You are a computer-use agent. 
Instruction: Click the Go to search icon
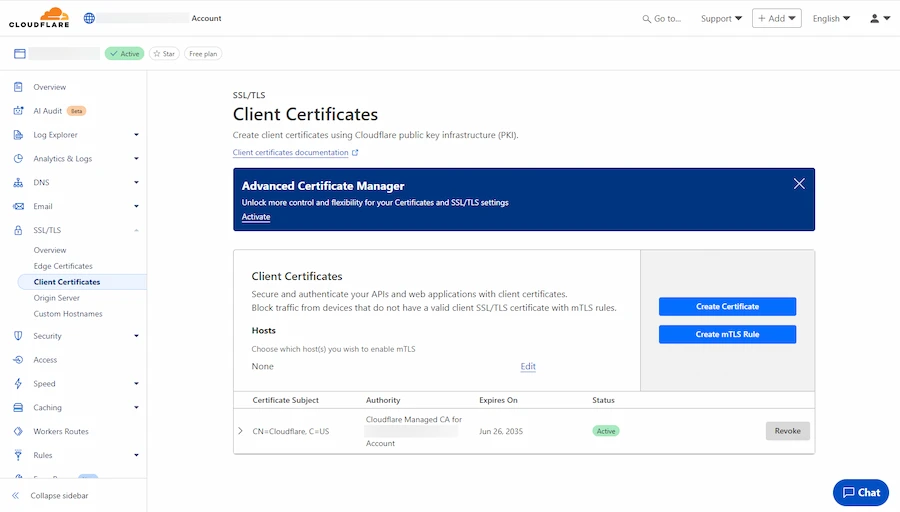(x=646, y=18)
